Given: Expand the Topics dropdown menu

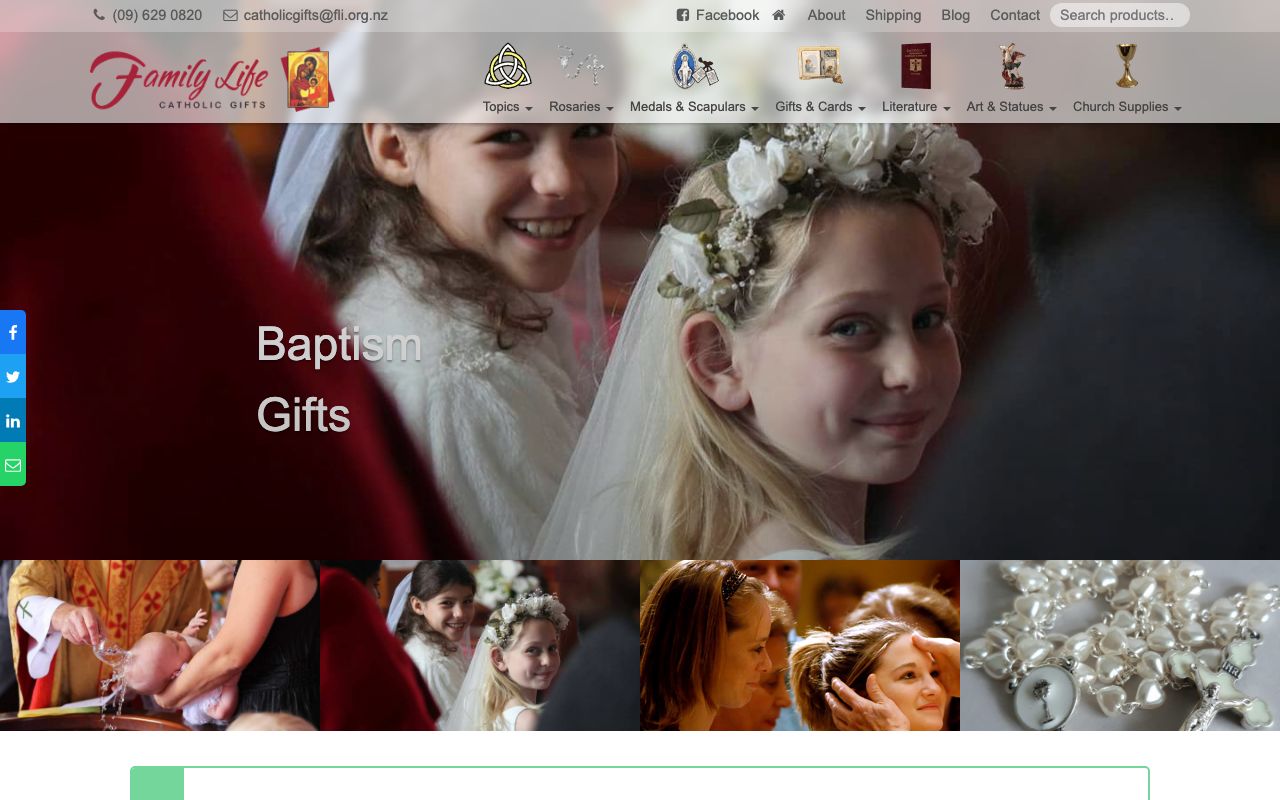Looking at the screenshot, I should pyautogui.click(x=508, y=107).
